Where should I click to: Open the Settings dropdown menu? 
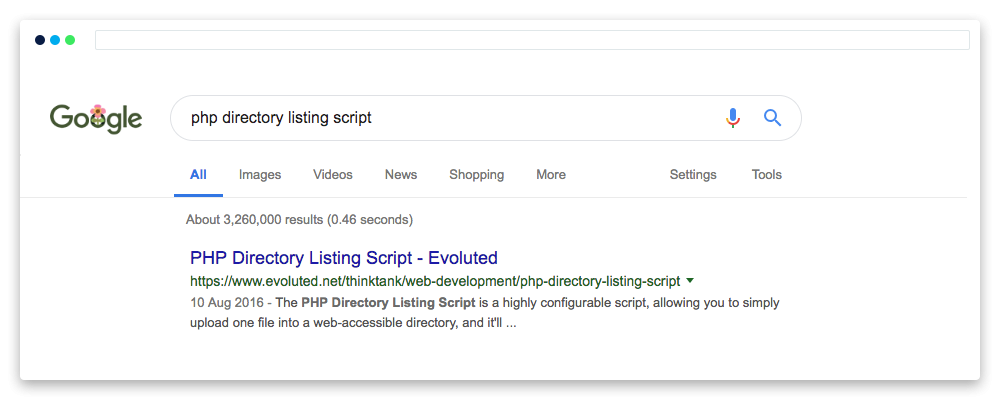[693, 175]
